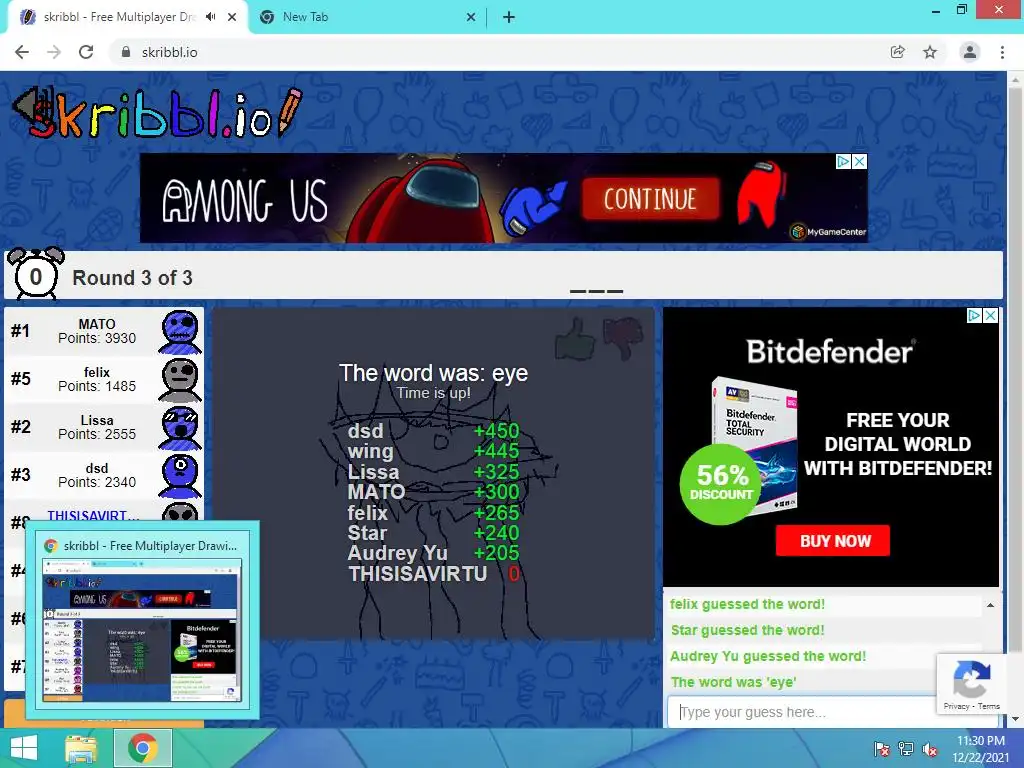Click chat message 'Star guessed the word!'
Screen dimensions: 1024x768
[x=747, y=630]
